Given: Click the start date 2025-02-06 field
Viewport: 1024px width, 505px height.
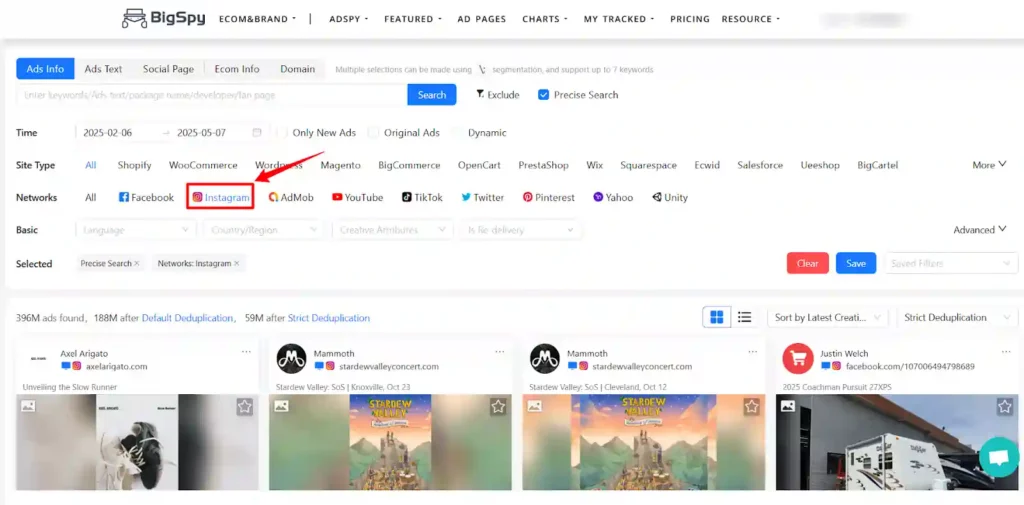Looking at the screenshot, I should click(x=108, y=133).
